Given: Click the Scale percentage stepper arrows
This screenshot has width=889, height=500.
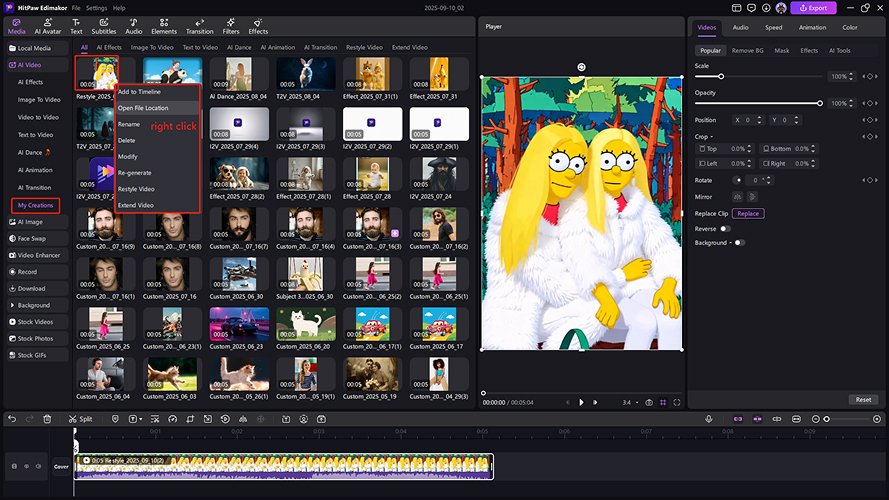Looking at the screenshot, I should [x=851, y=76].
